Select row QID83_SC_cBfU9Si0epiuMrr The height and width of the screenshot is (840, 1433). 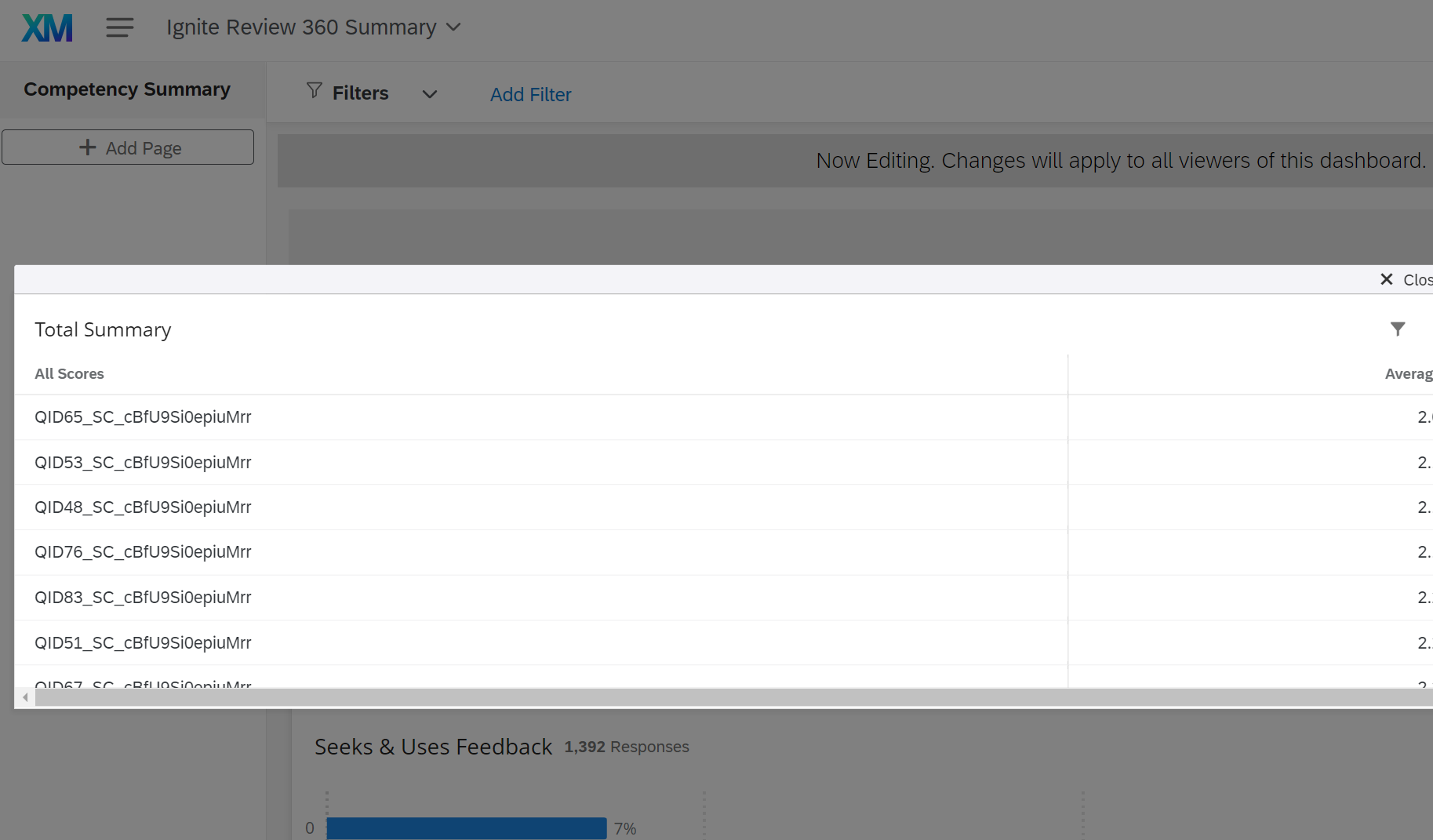pos(723,598)
